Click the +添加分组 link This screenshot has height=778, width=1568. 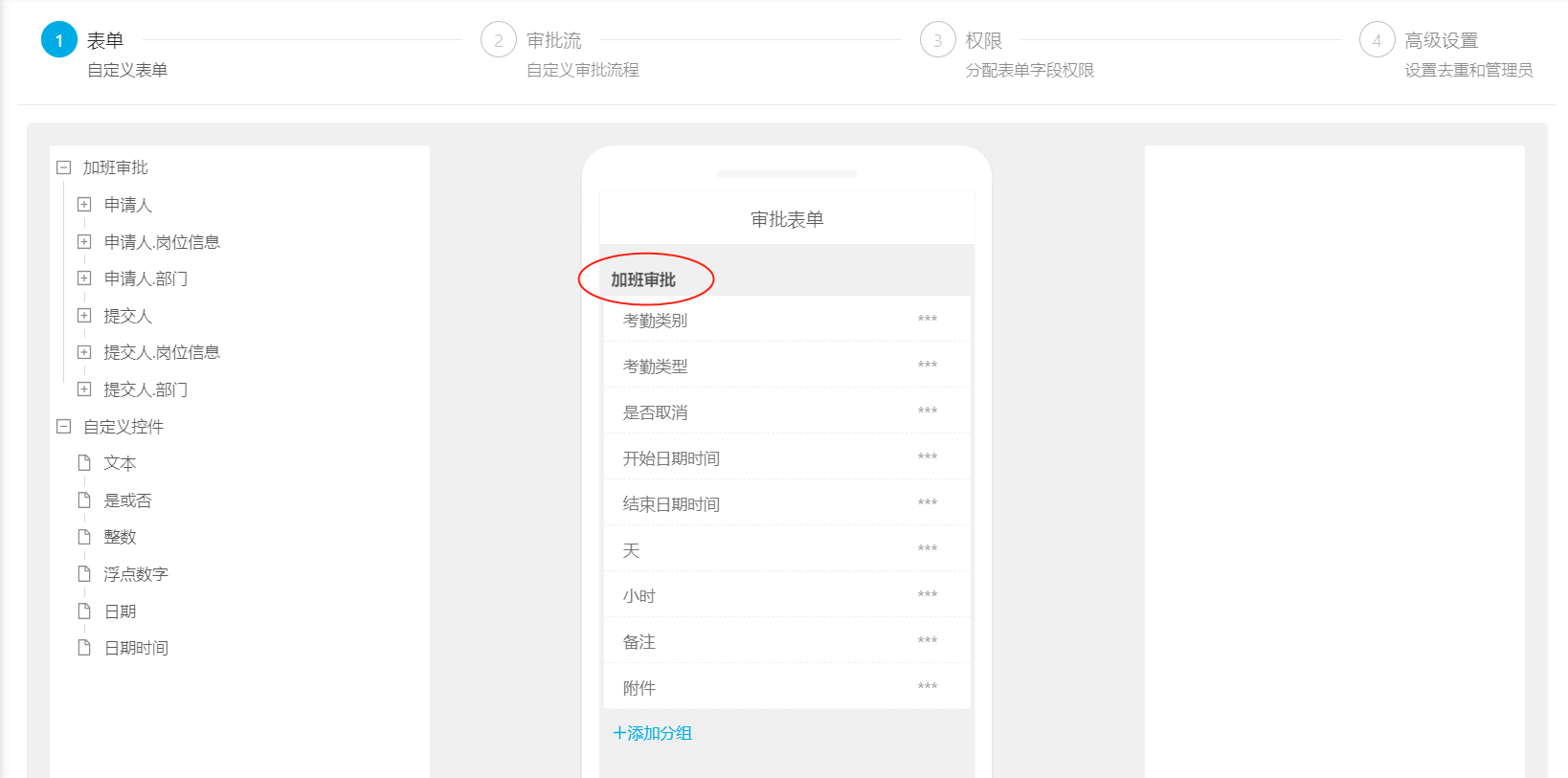point(652,733)
